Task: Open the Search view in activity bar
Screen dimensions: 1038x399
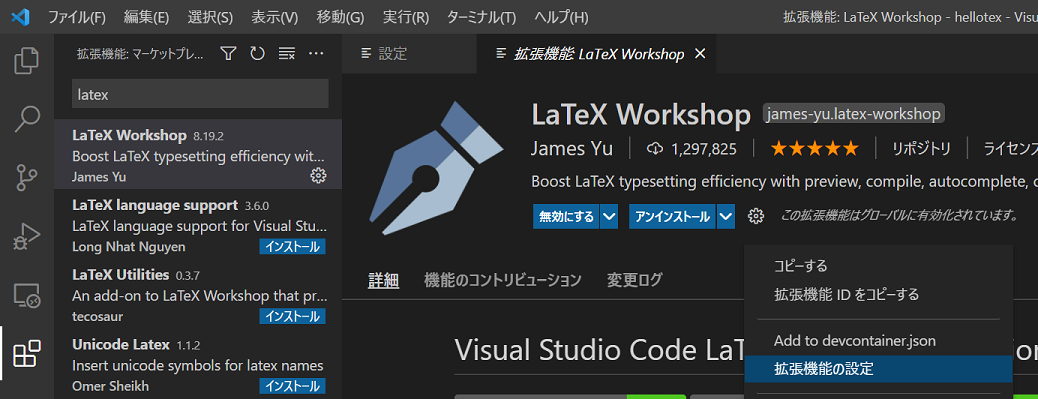Action: tap(27, 119)
